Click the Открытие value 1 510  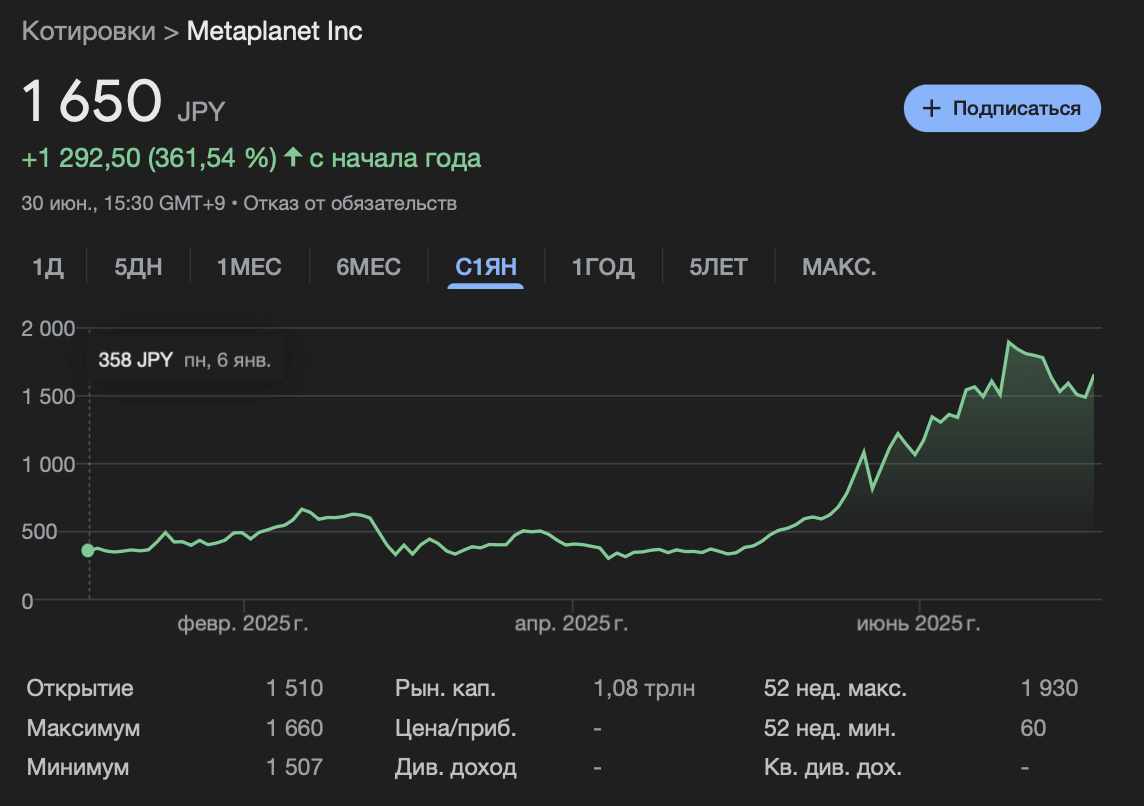(294, 688)
